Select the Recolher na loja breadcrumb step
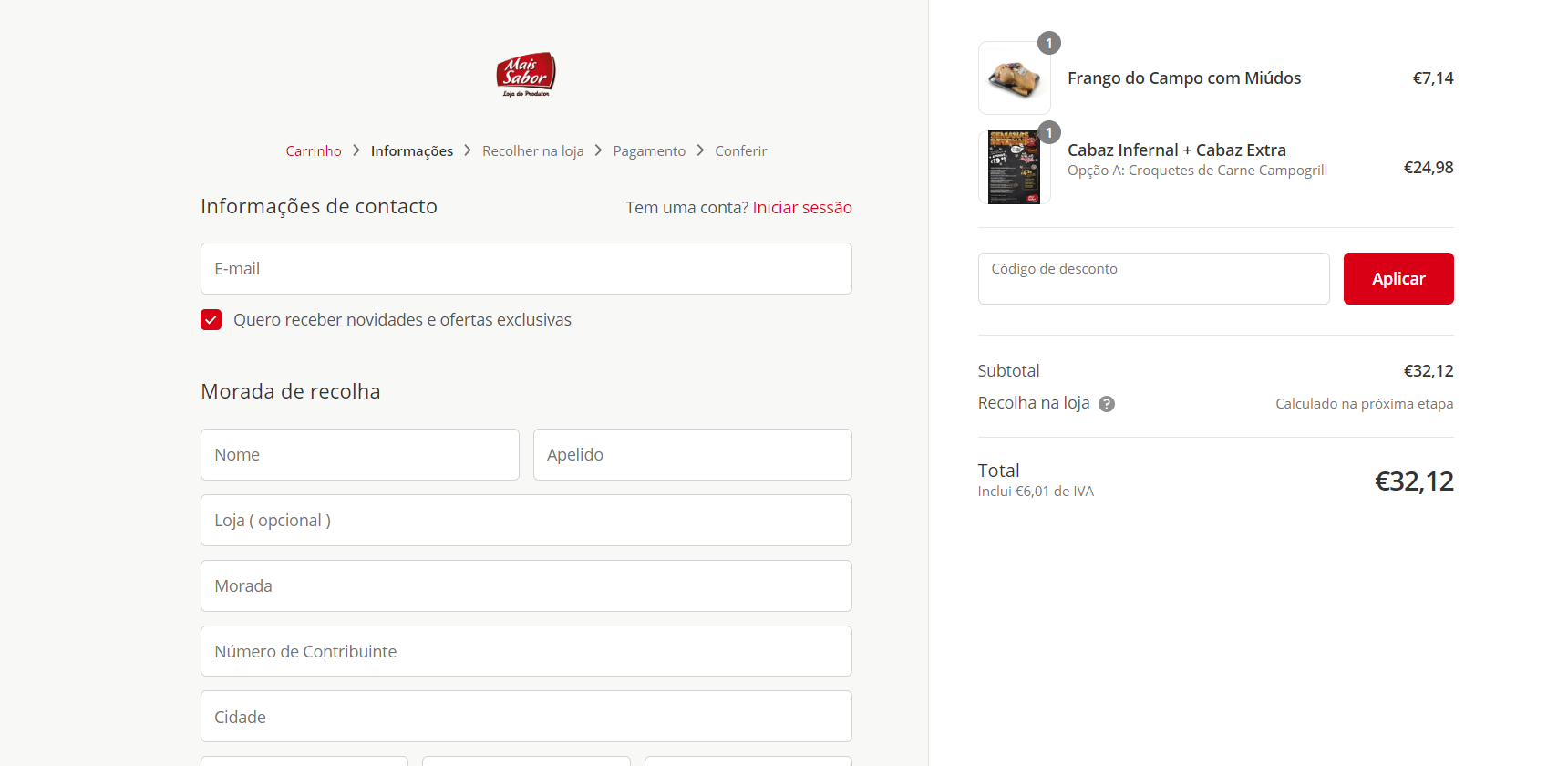The height and width of the screenshot is (766, 1568). (x=533, y=151)
